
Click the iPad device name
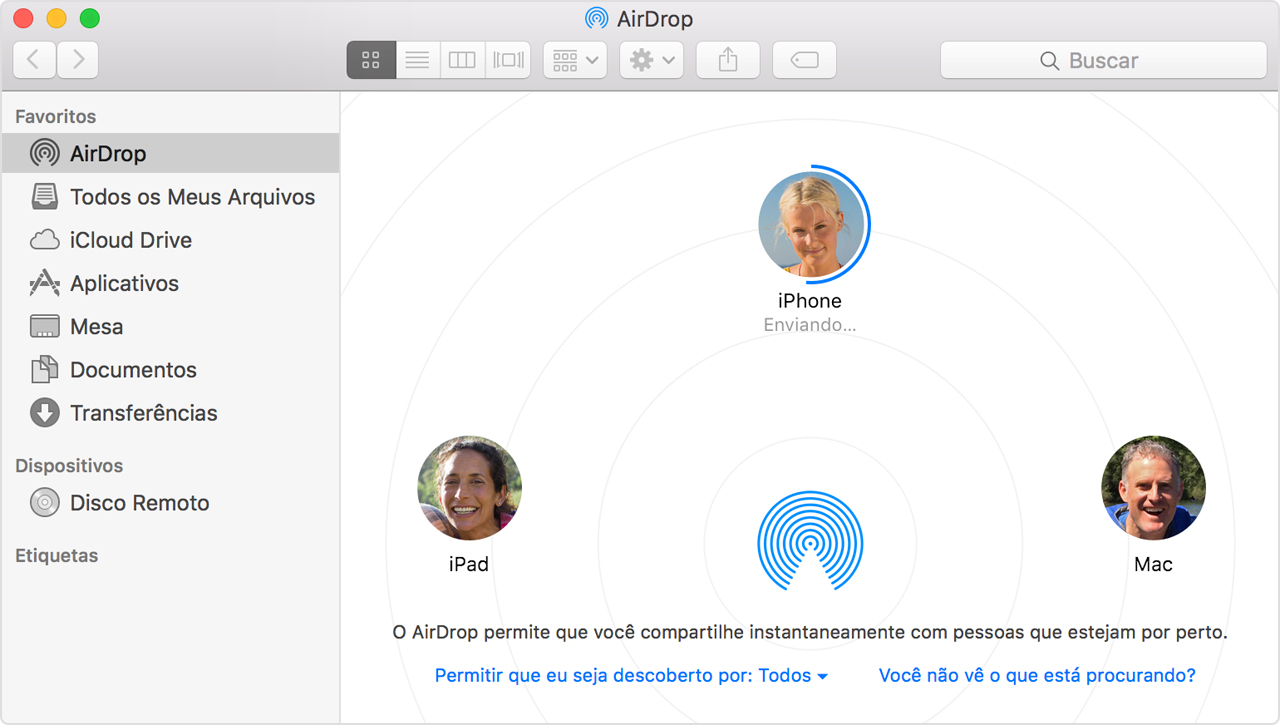(469, 564)
